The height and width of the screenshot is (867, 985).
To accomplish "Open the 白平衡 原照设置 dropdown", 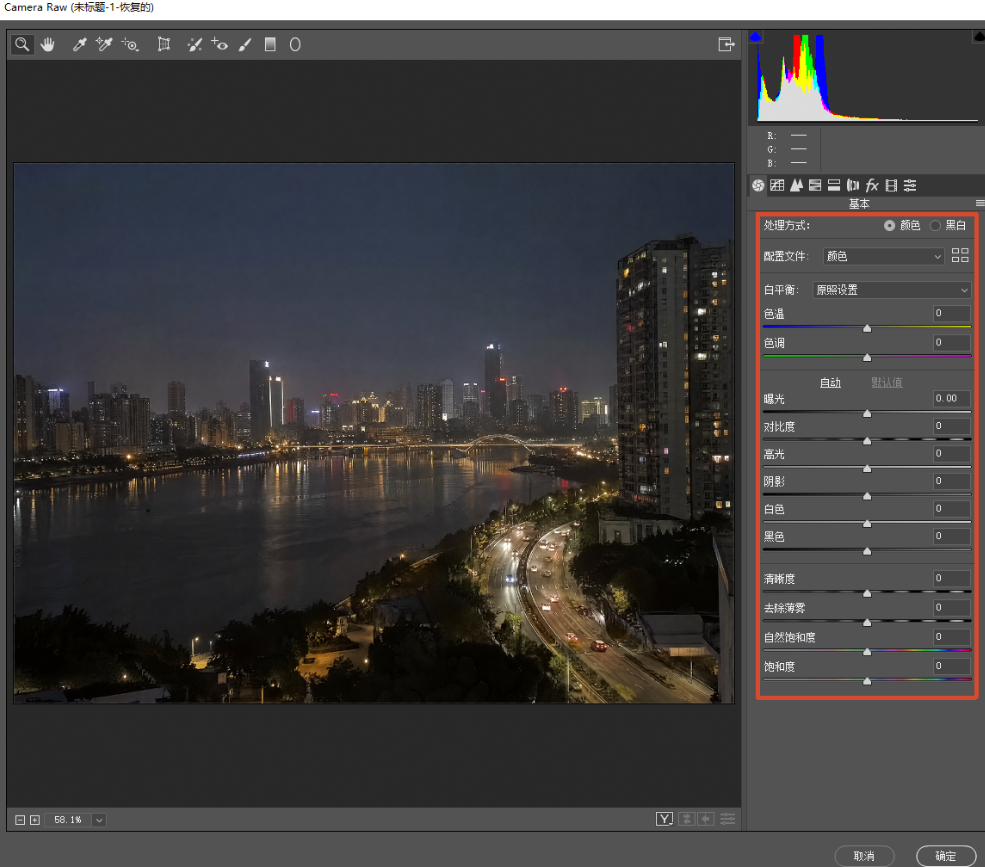I will pyautogui.click(x=892, y=290).
